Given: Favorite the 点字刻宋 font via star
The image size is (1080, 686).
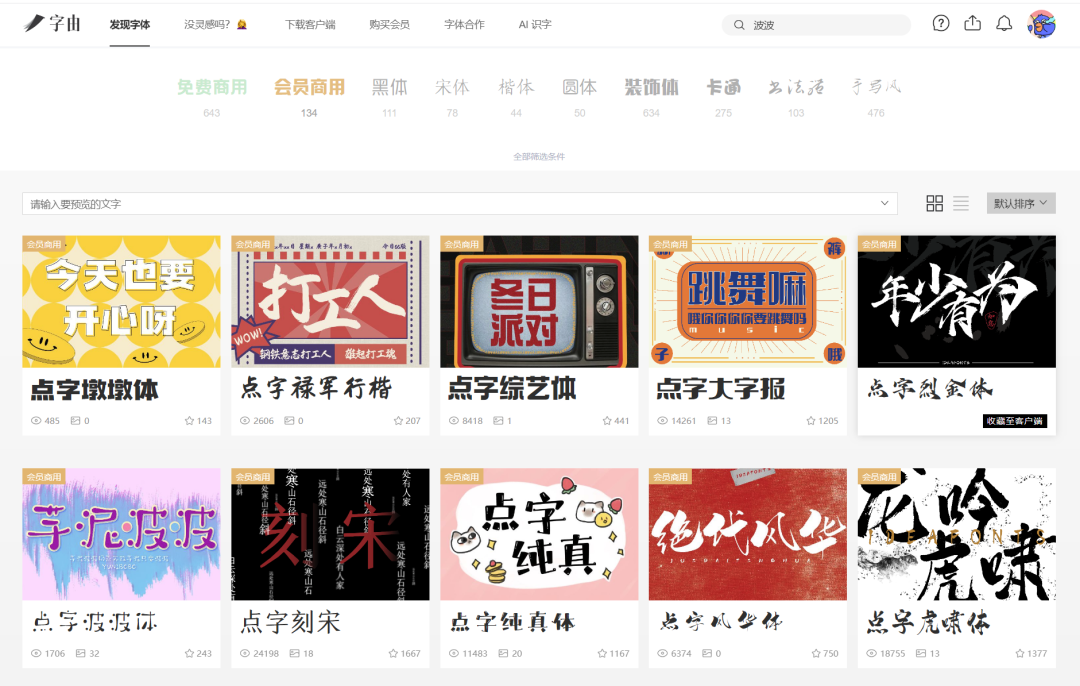Looking at the screenshot, I should point(394,654).
